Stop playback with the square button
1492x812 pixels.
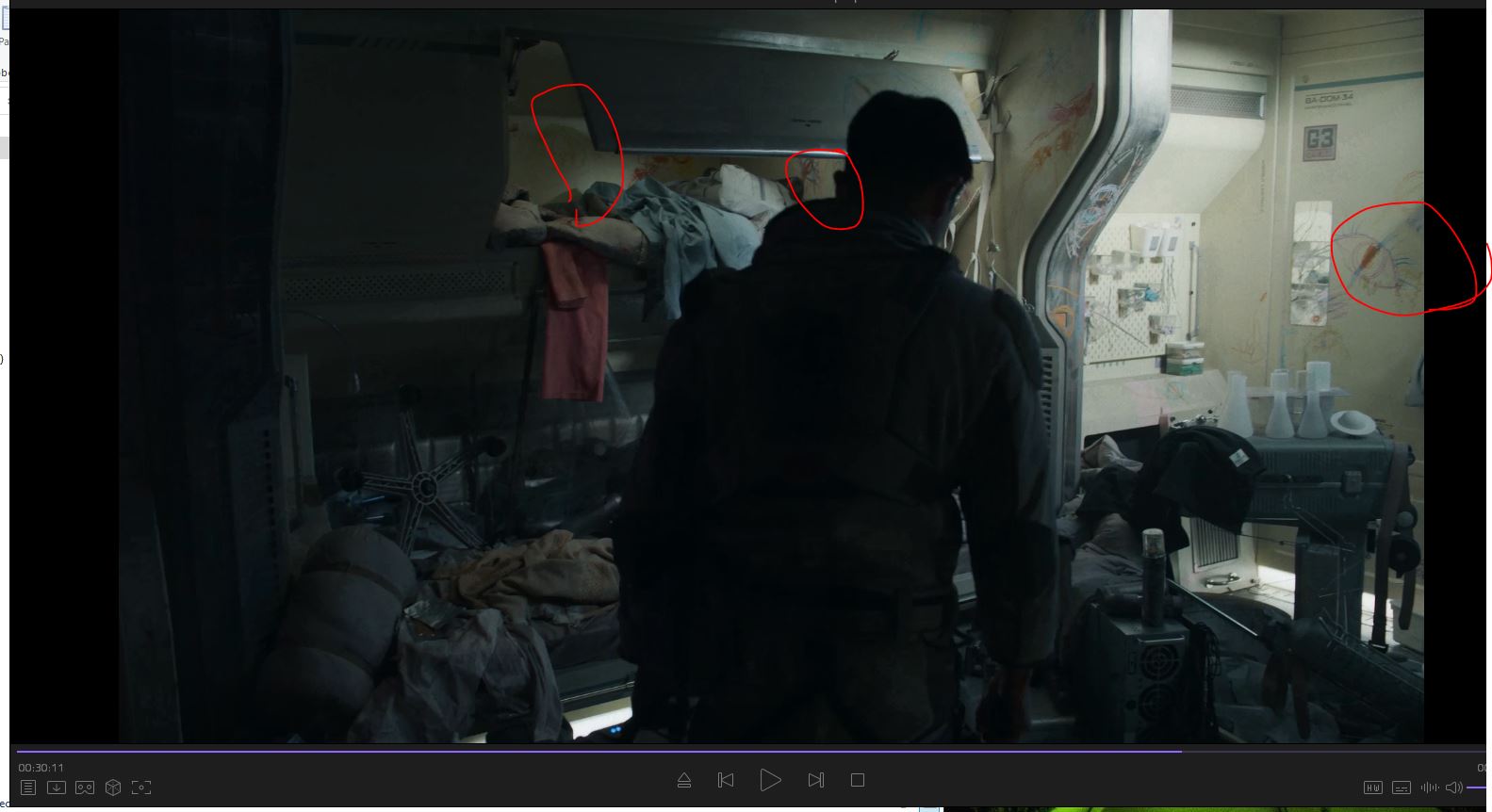(x=857, y=780)
